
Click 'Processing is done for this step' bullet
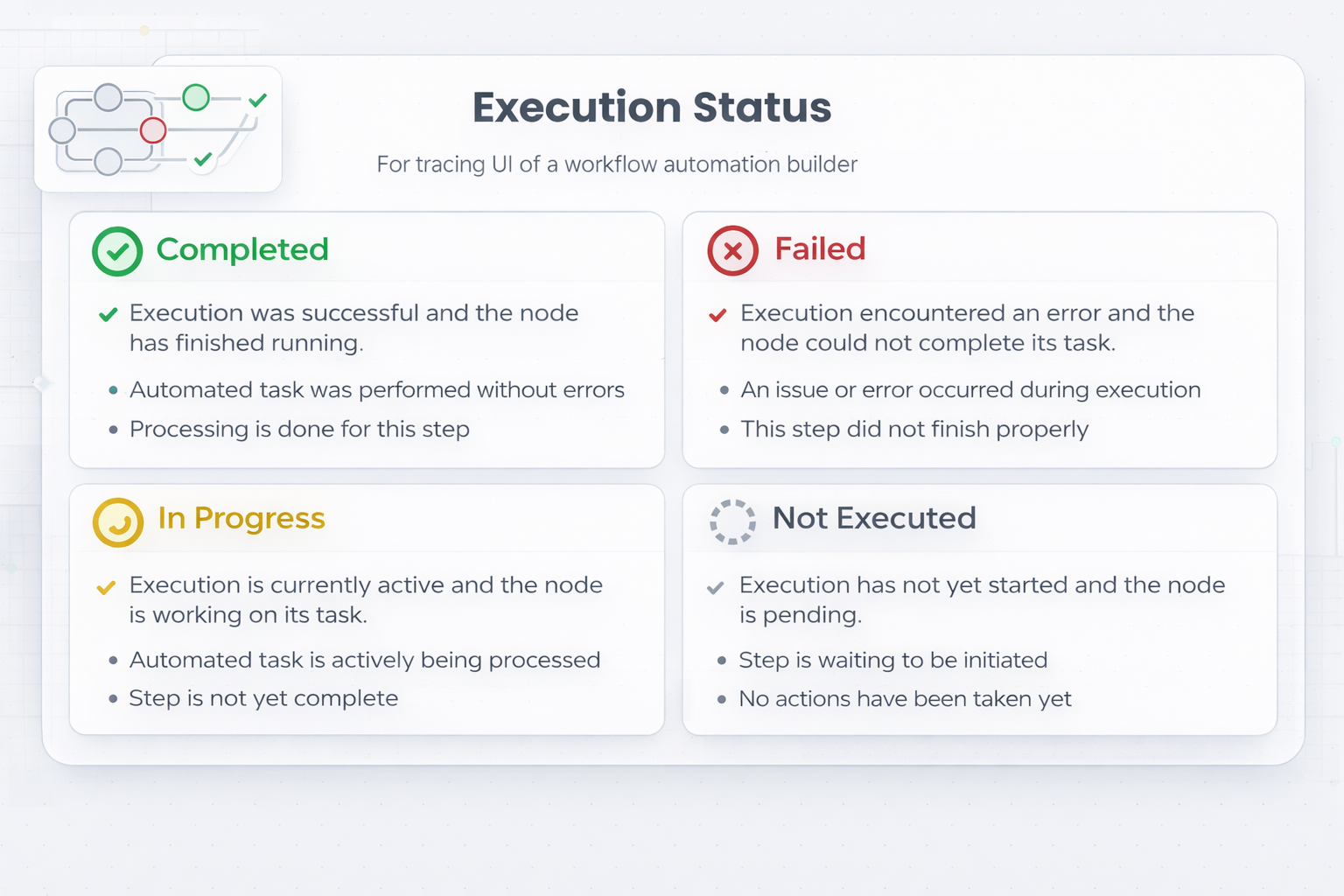(299, 430)
